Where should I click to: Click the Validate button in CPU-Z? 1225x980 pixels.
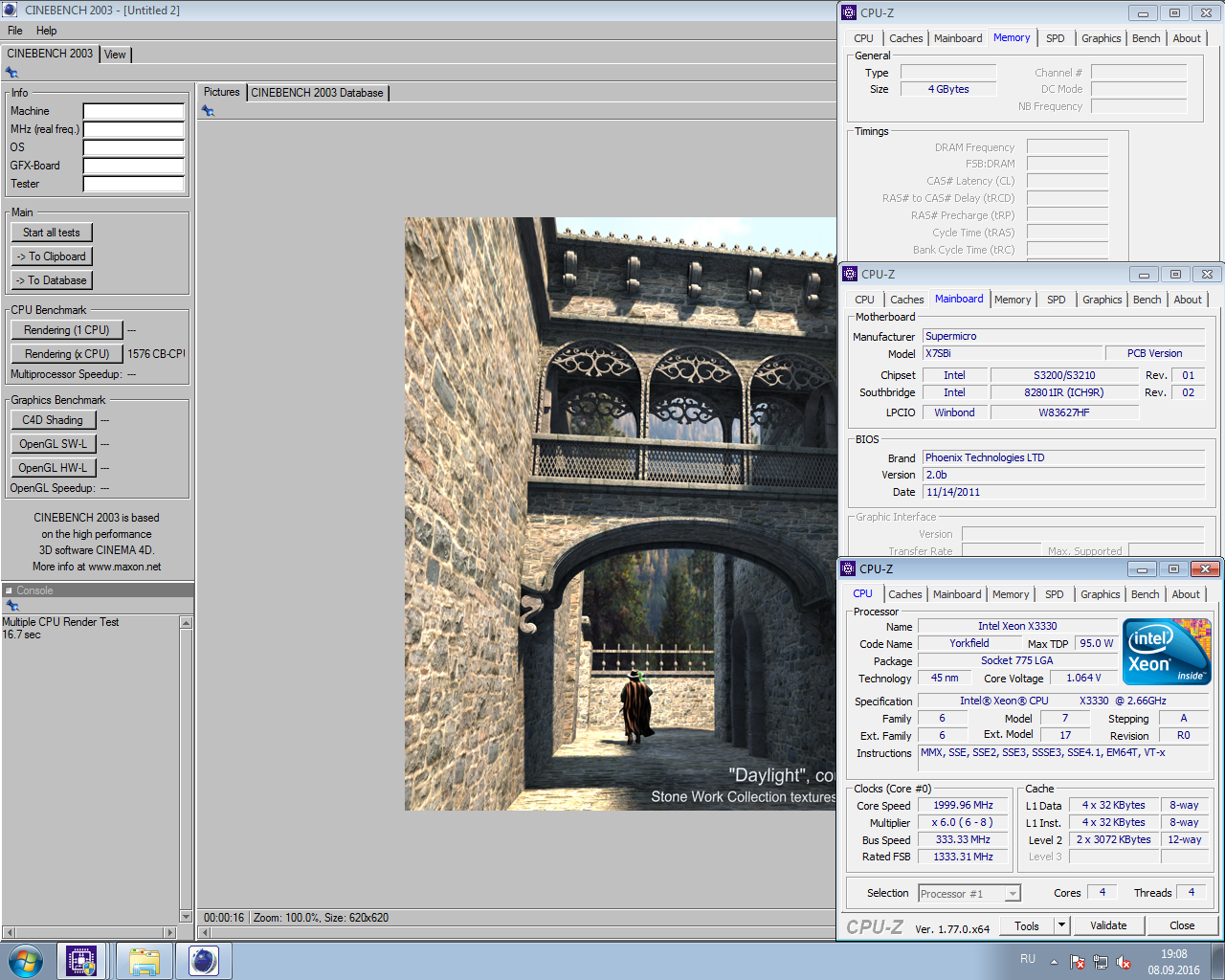pos(1108,925)
